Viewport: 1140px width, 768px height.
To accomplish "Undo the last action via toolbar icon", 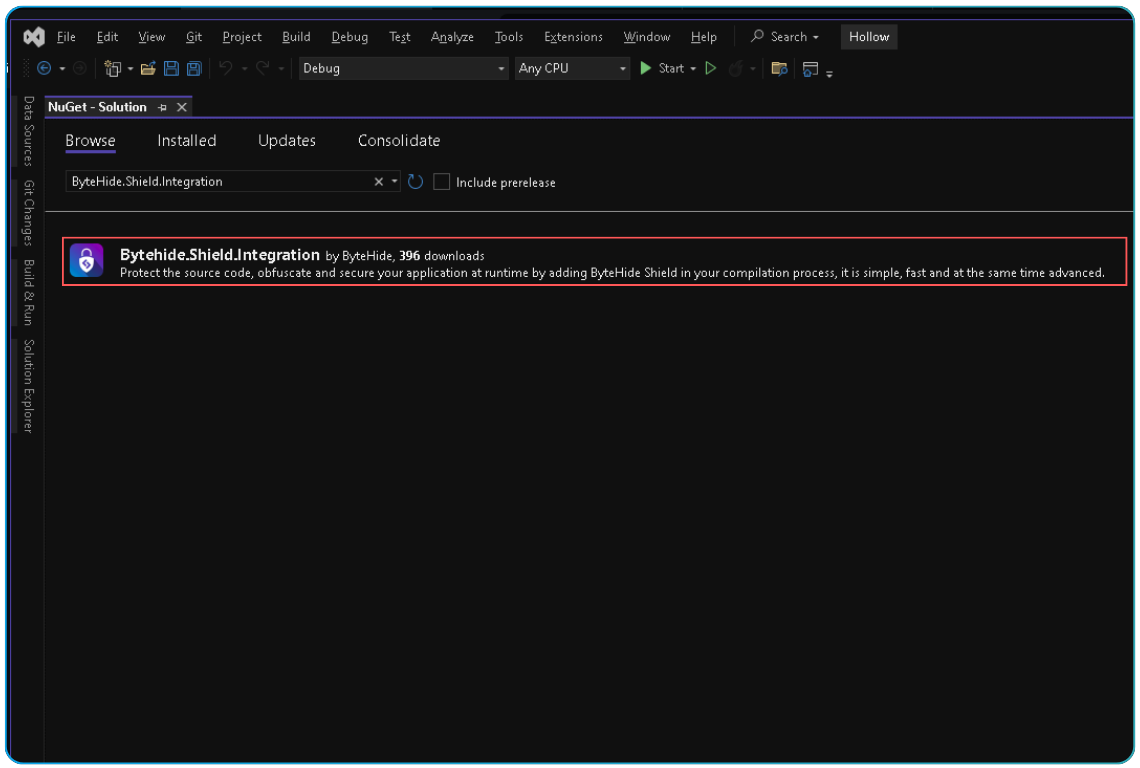I will (229, 68).
